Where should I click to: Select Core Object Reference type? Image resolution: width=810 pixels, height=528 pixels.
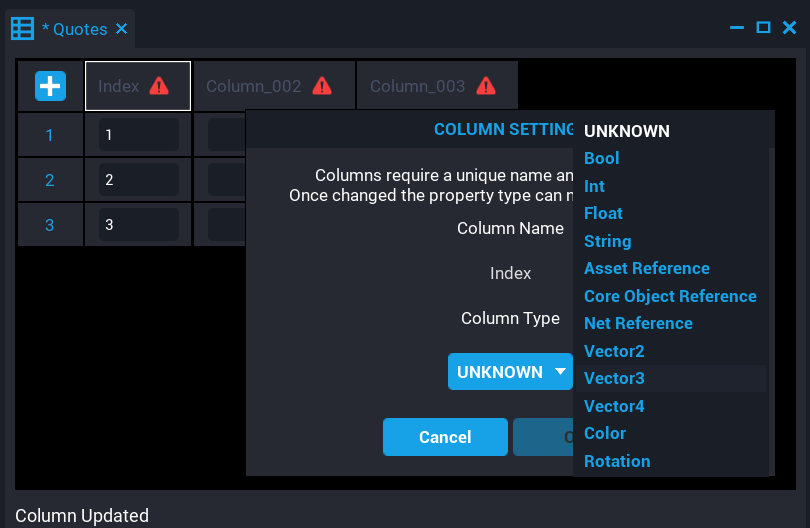(670, 296)
